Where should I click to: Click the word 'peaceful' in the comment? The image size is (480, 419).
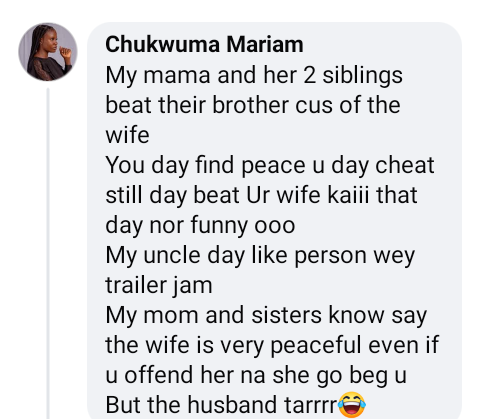click(x=315, y=346)
